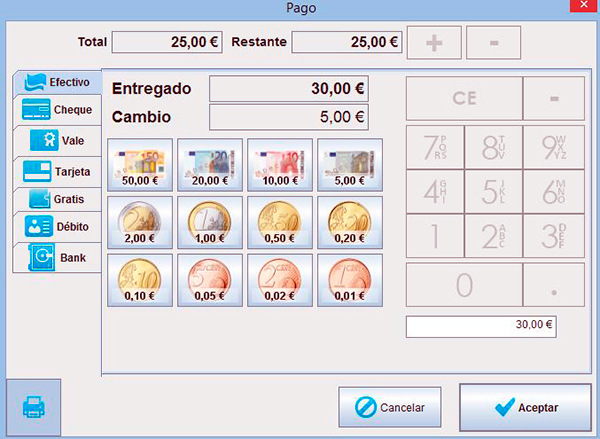Viewport: 600px width, 439px height.
Task: Click the Entregado amount field
Action: tap(289, 89)
